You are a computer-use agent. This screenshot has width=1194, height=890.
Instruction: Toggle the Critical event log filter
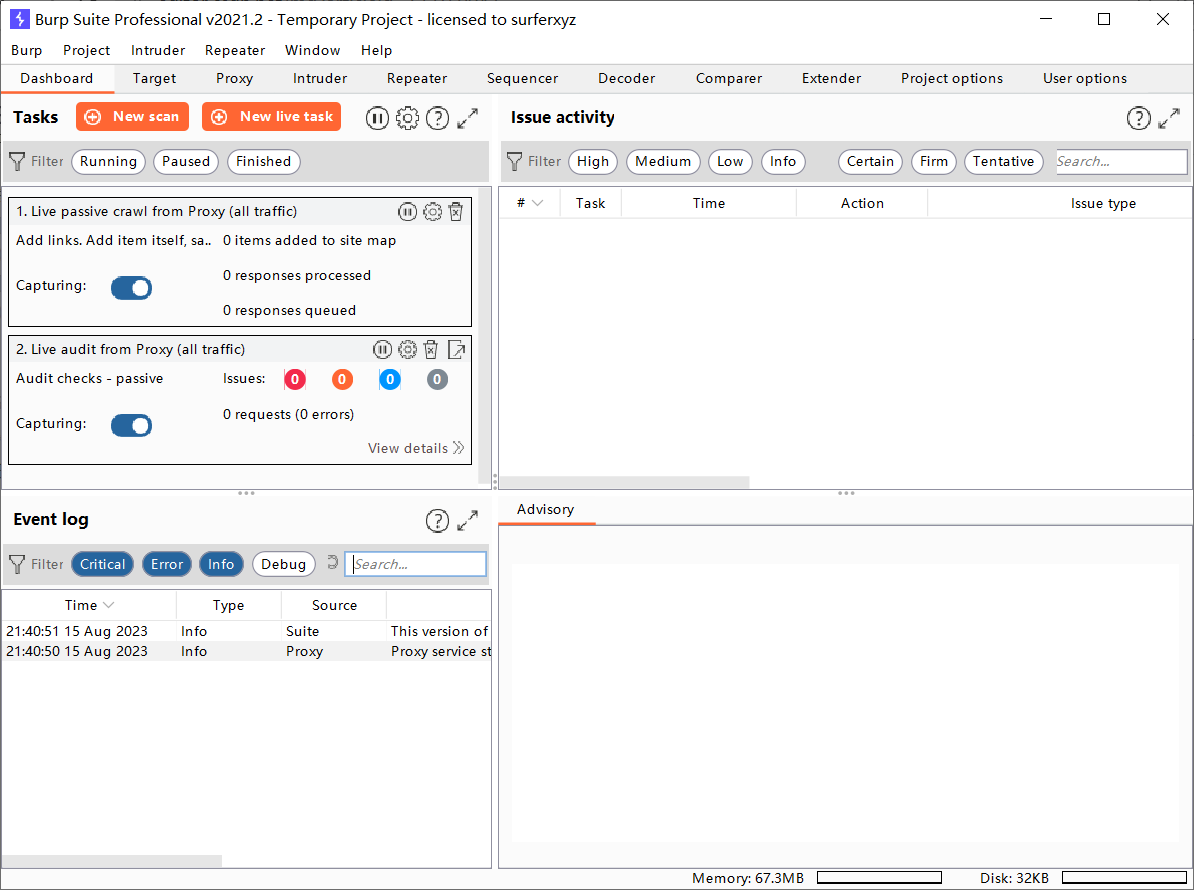103,564
